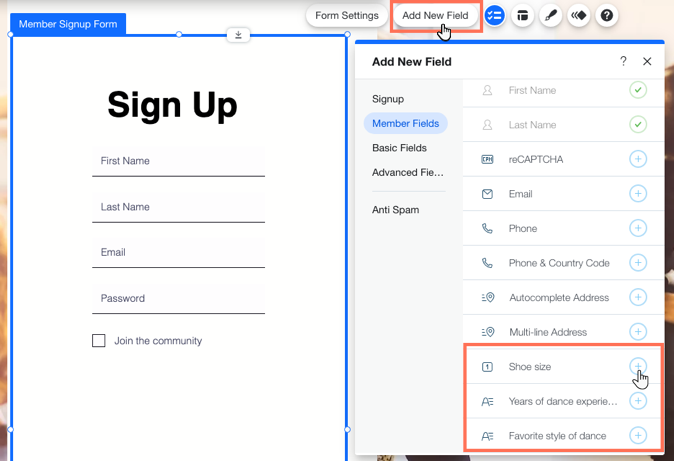Add the Autocomplete Address field
Image resolution: width=674 pixels, height=461 pixels.
click(x=638, y=297)
